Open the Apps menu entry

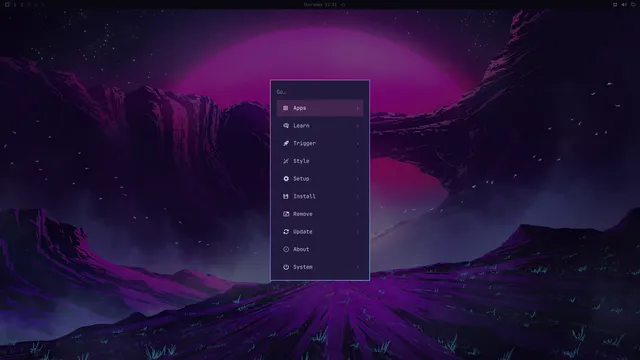pos(320,108)
